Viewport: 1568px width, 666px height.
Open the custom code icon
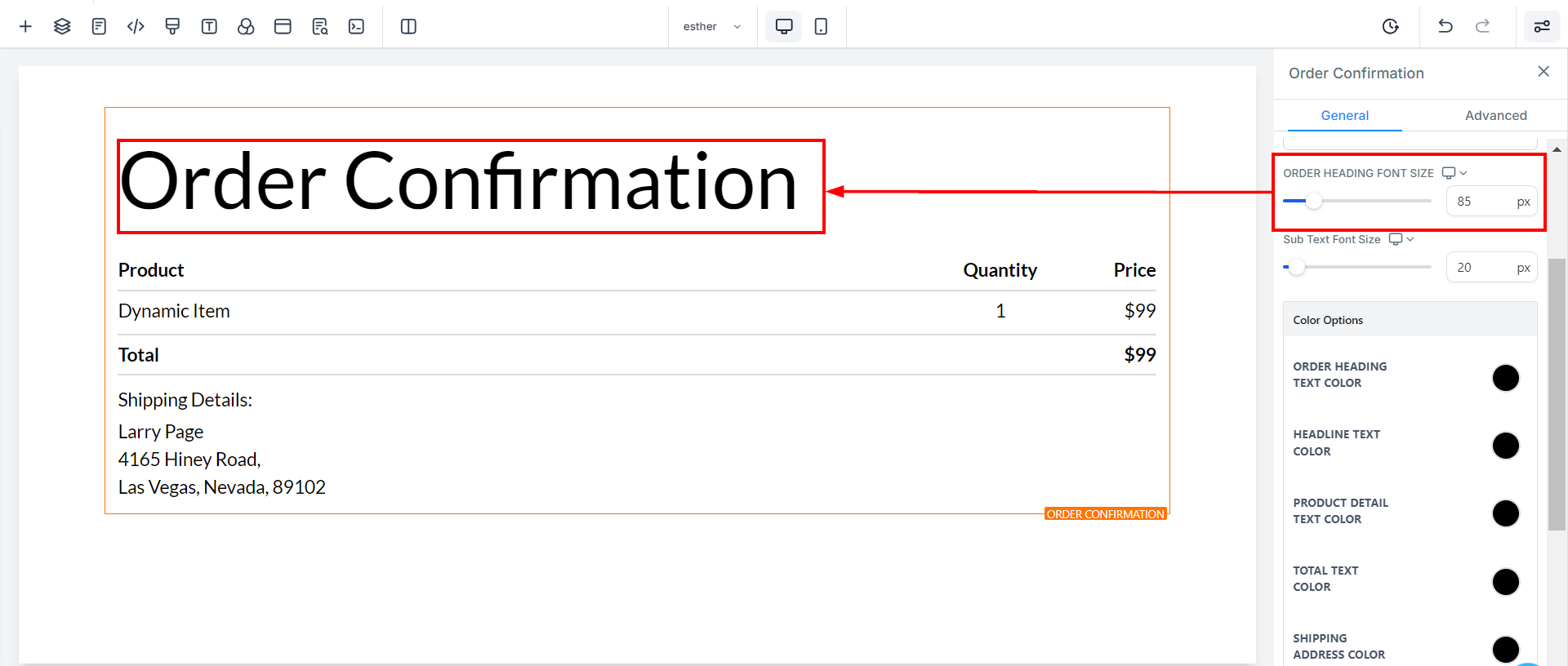(136, 26)
